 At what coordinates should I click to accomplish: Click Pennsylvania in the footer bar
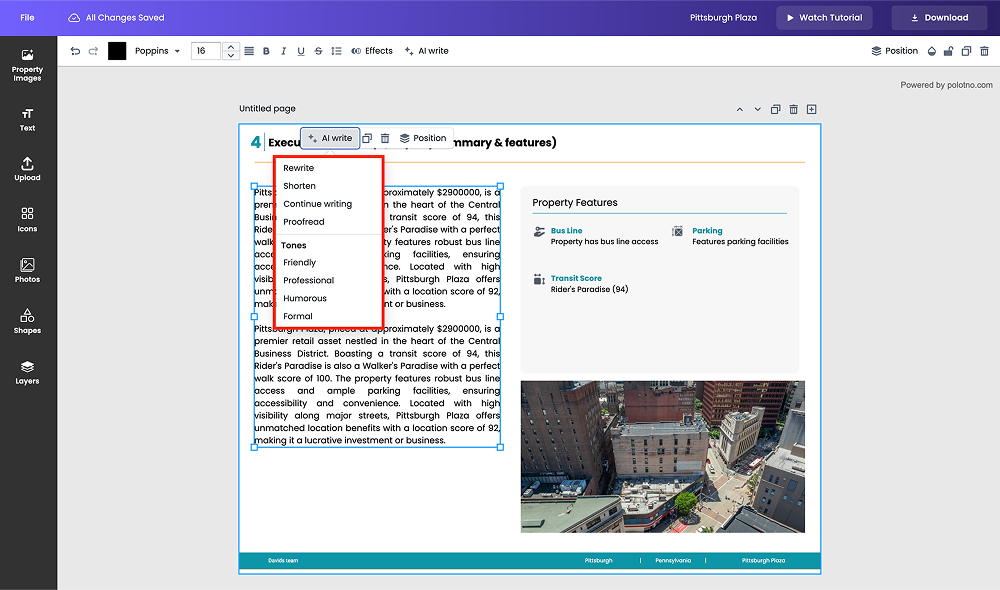click(x=673, y=561)
